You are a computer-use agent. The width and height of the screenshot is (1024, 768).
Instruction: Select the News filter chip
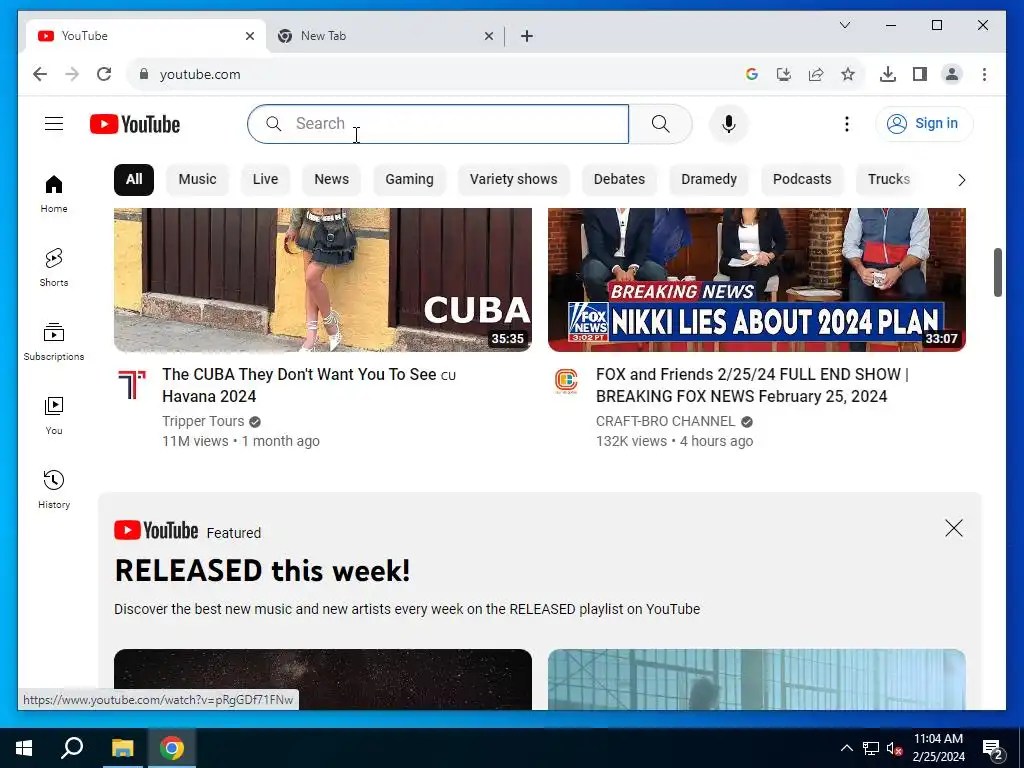(x=332, y=180)
